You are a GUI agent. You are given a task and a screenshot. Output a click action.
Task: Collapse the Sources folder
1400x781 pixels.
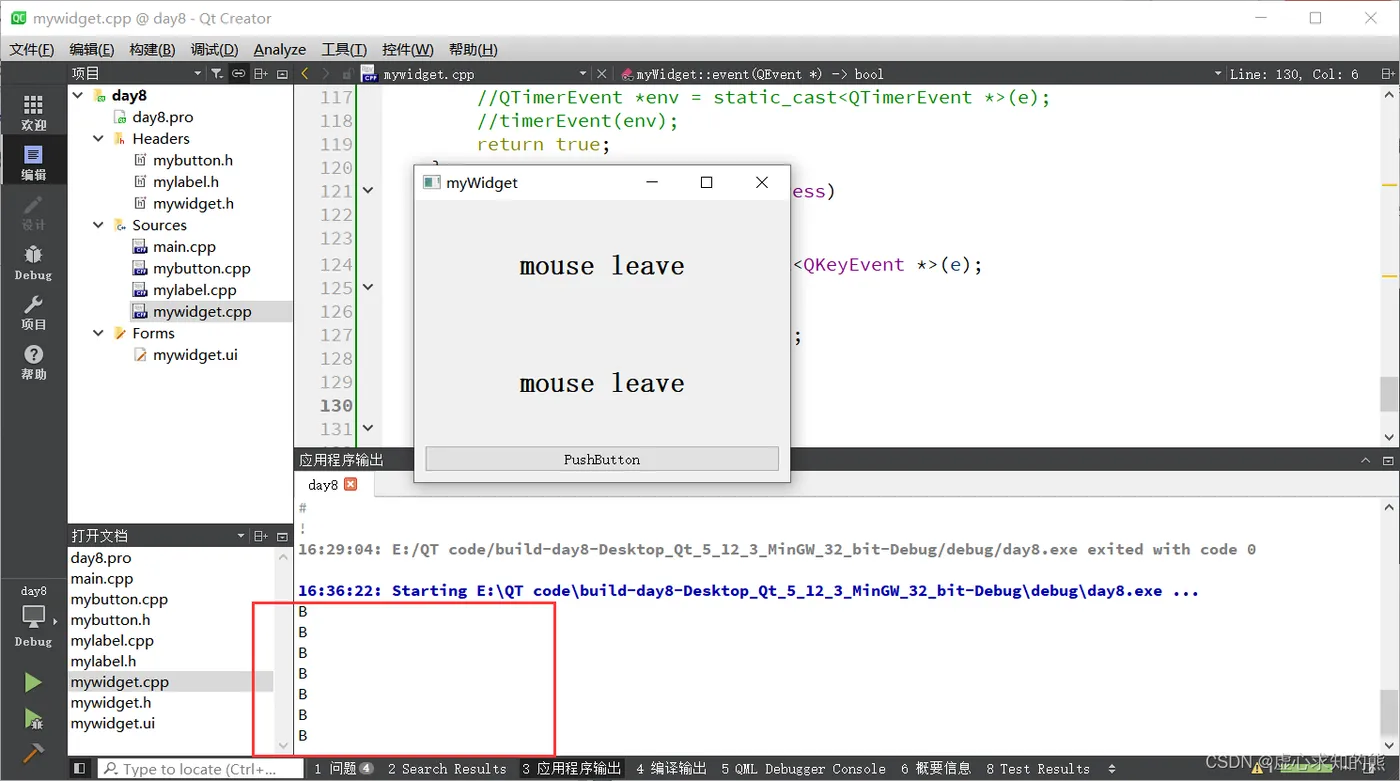tap(98, 225)
